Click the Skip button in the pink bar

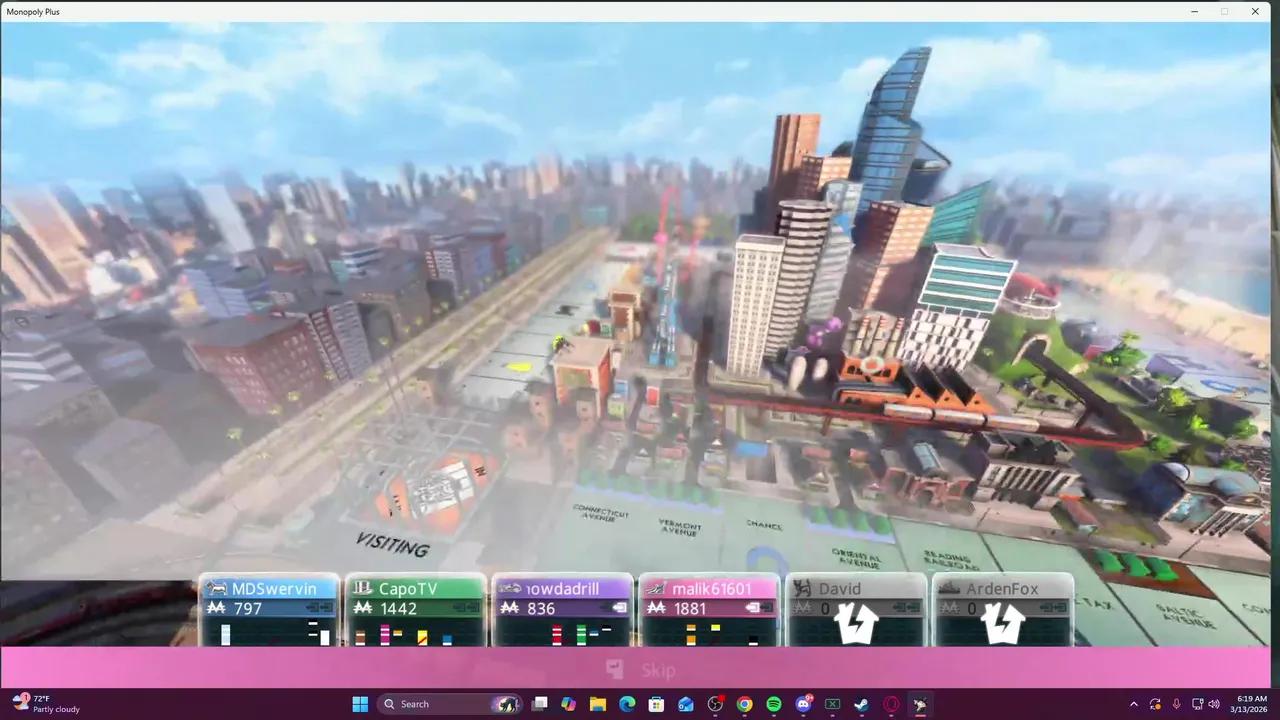pyautogui.click(x=642, y=670)
